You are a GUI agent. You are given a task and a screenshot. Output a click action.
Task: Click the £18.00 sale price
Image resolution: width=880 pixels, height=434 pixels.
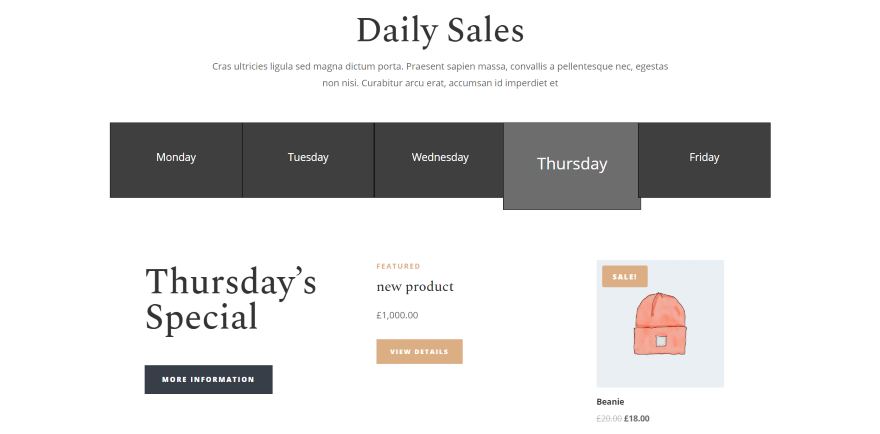point(637,419)
